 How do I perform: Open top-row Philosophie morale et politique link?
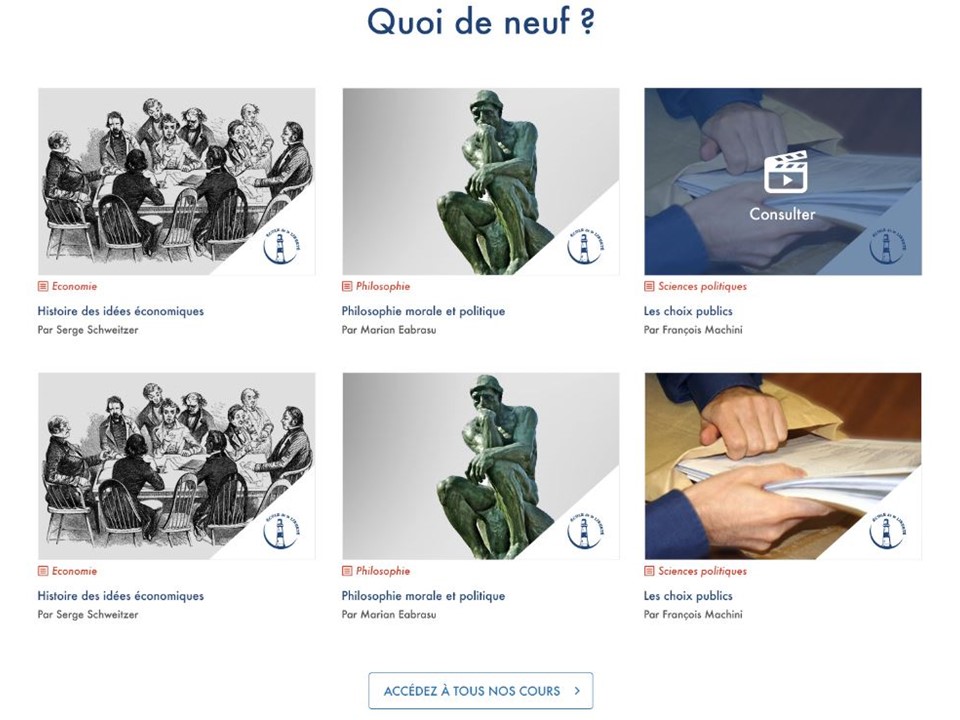coord(423,311)
